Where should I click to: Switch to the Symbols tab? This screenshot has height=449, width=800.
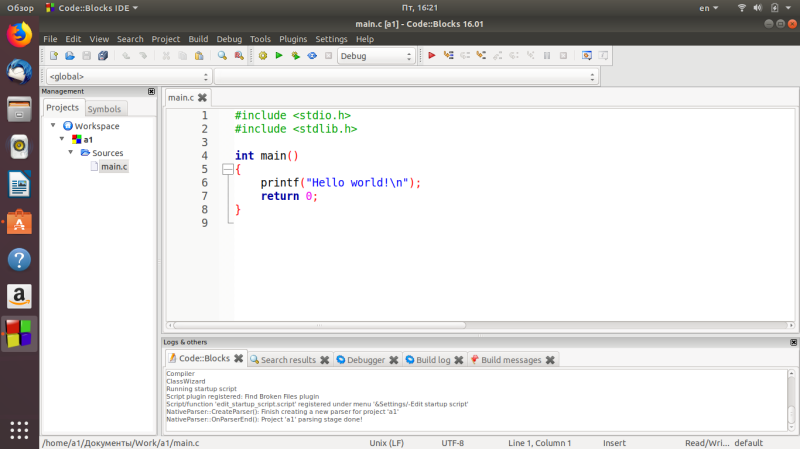[104, 109]
